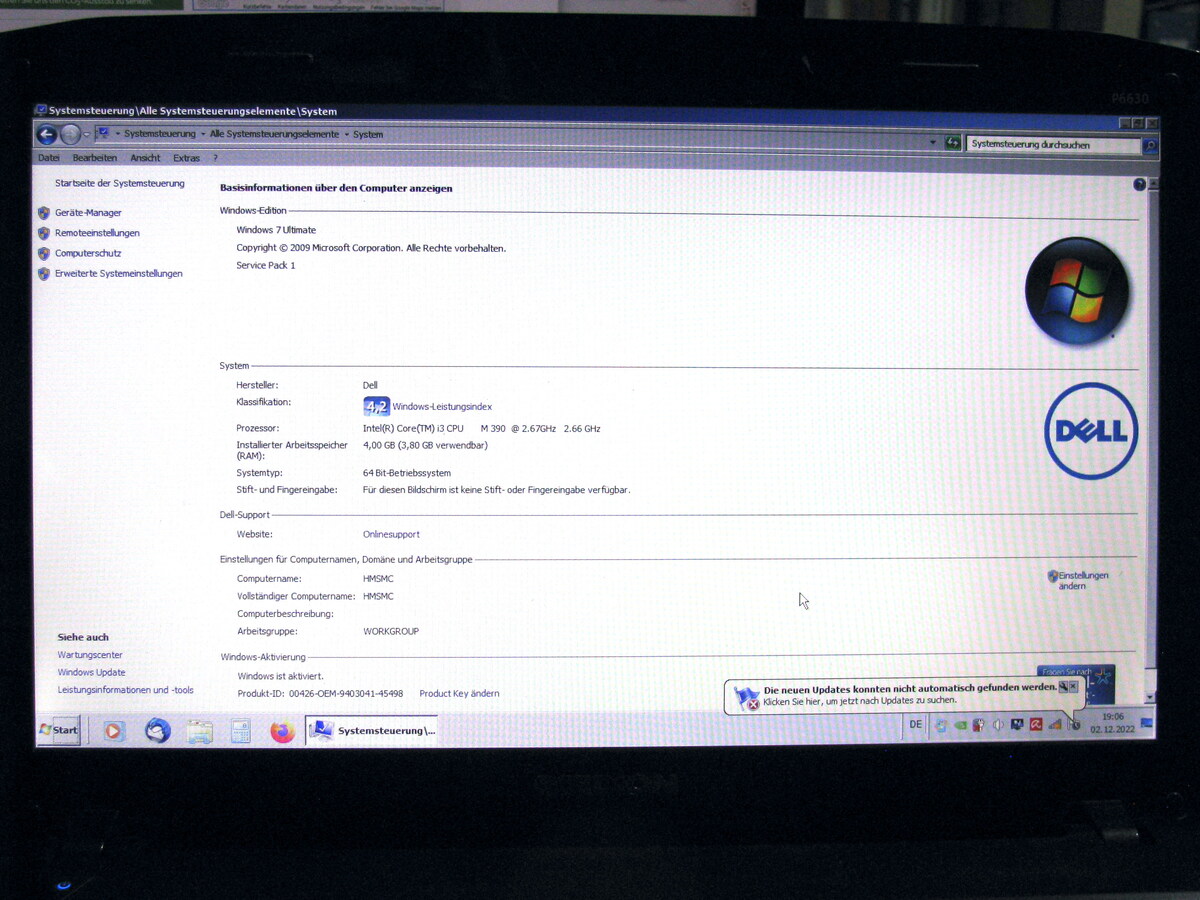Expand arrow before Alle Systemsteuerungselemente breadcrumb
1200x900 pixels.
(x=203, y=134)
